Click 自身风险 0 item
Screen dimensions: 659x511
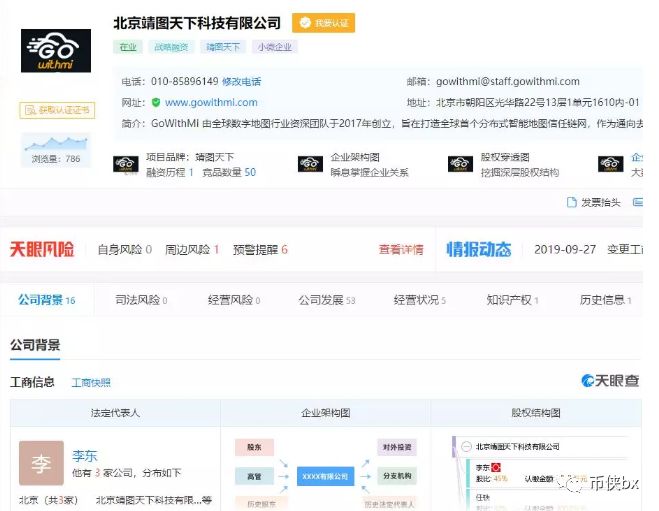pos(124,250)
